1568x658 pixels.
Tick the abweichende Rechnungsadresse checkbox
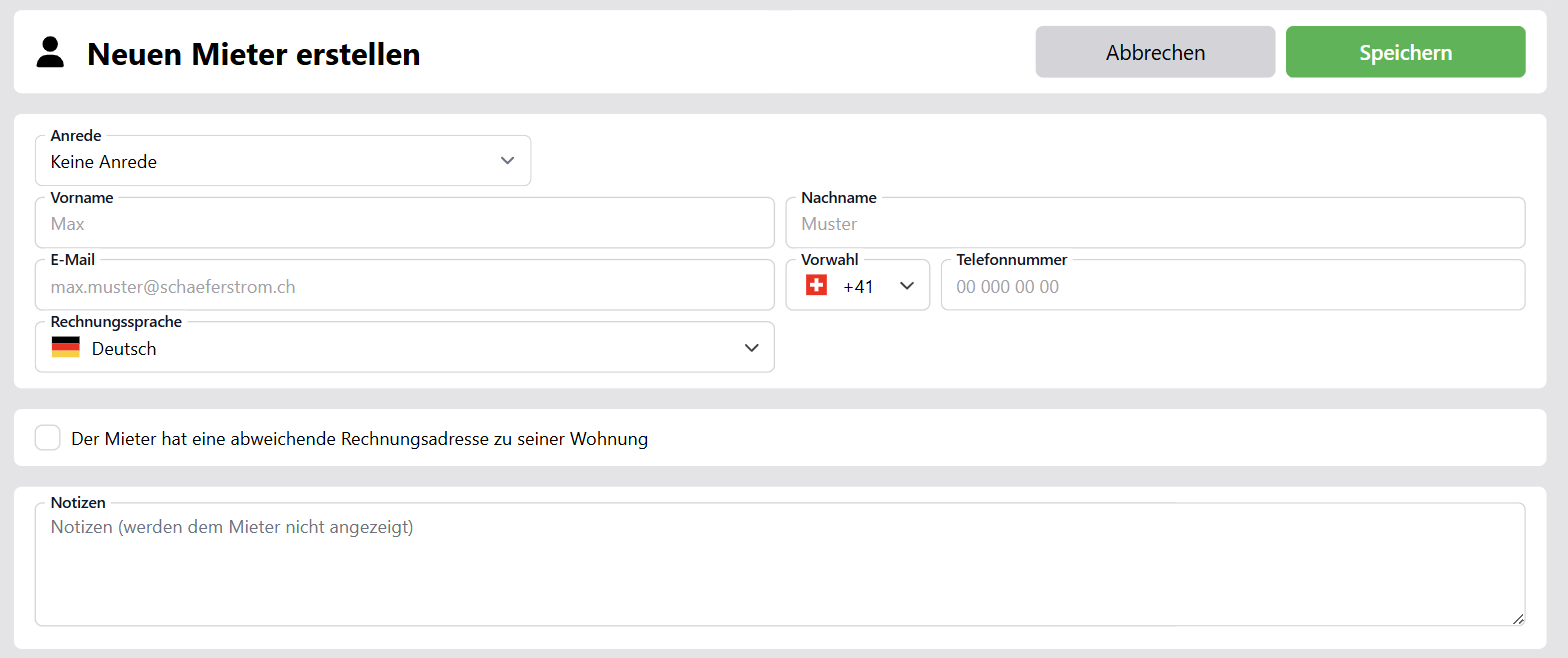coord(48,438)
